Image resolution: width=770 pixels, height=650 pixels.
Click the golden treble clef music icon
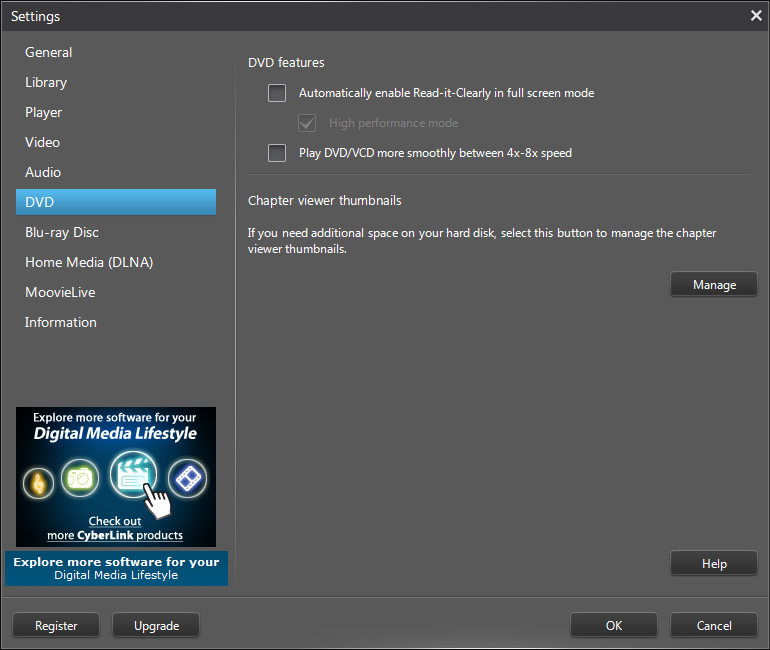[x=39, y=482]
